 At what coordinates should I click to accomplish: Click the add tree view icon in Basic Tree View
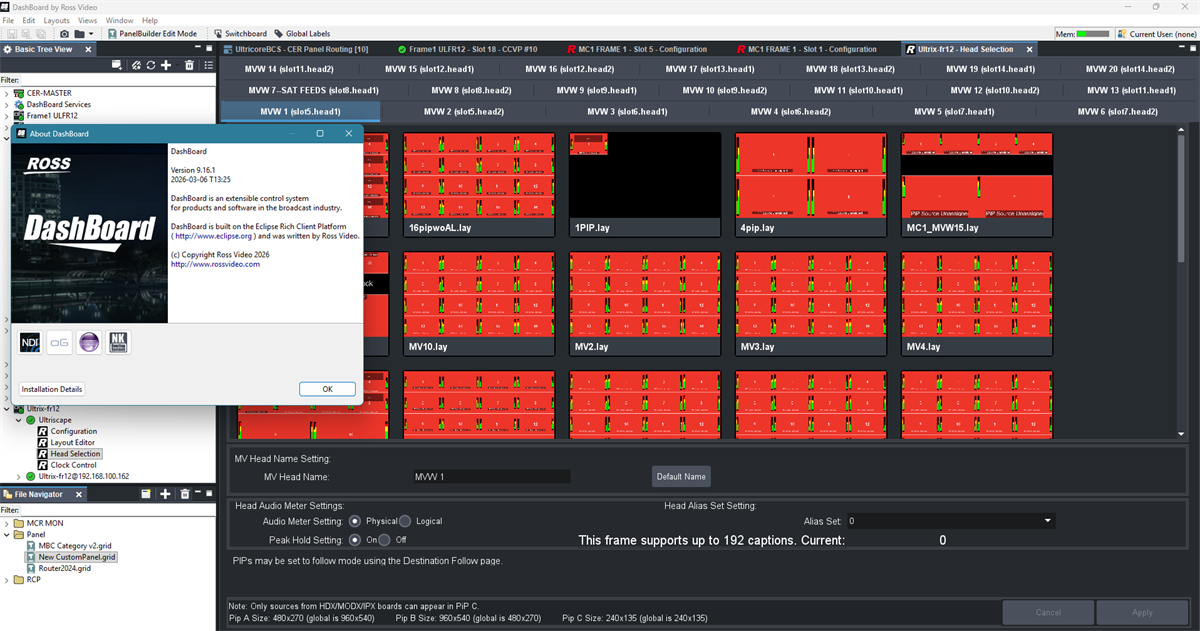pos(118,65)
